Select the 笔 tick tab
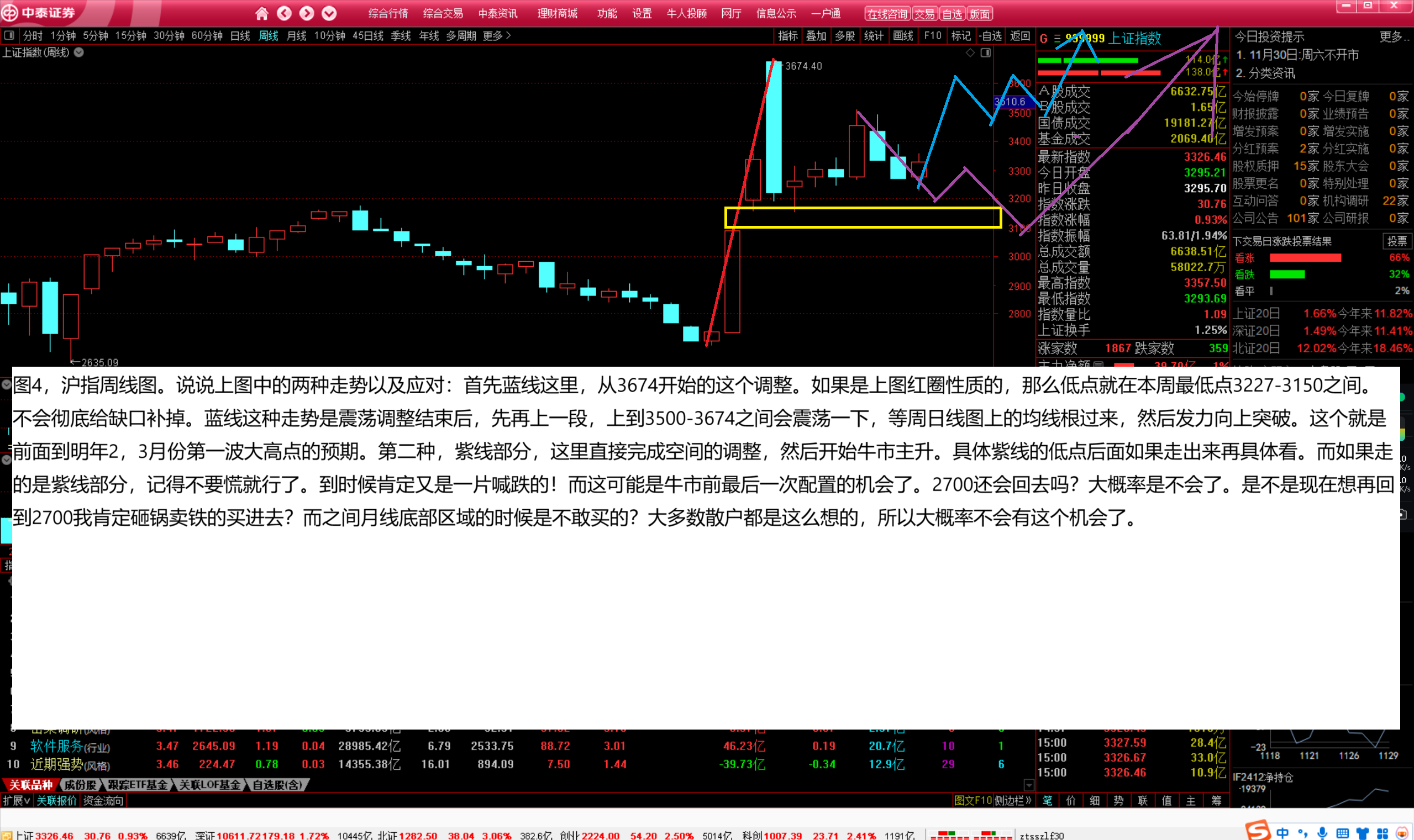The height and width of the screenshot is (840, 1414). [1047, 800]
